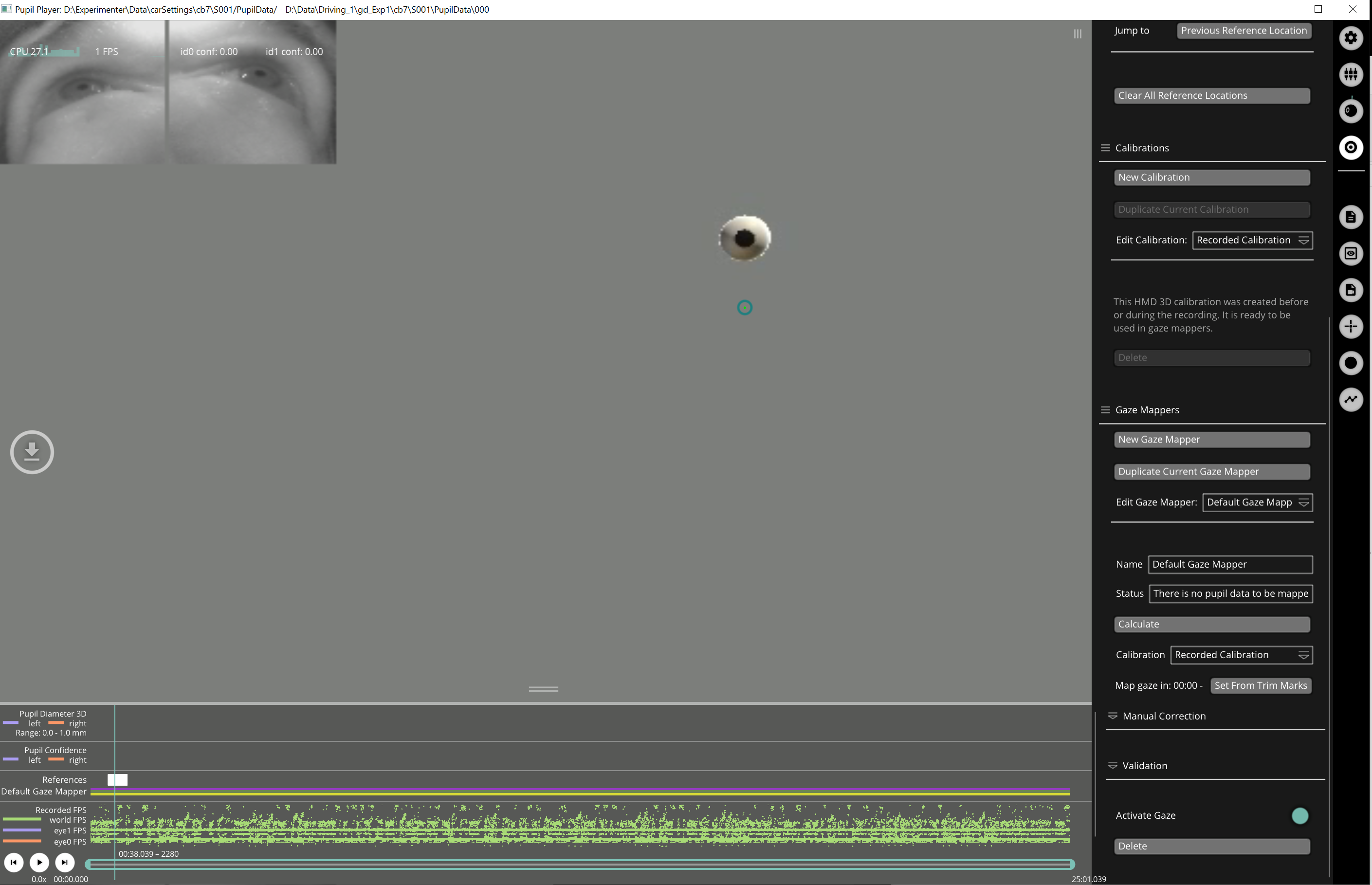Open the Vis Circle filled-circle icon

click(1351, 363)
